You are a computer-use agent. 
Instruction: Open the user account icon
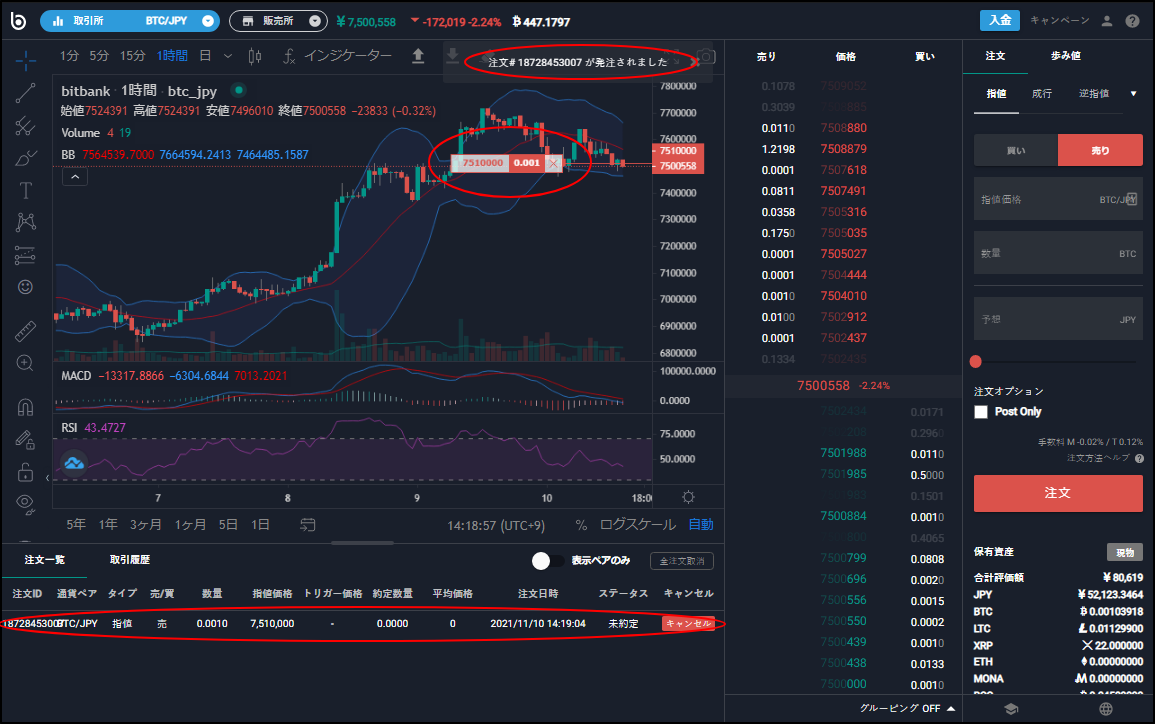[x=1106, y=21]
